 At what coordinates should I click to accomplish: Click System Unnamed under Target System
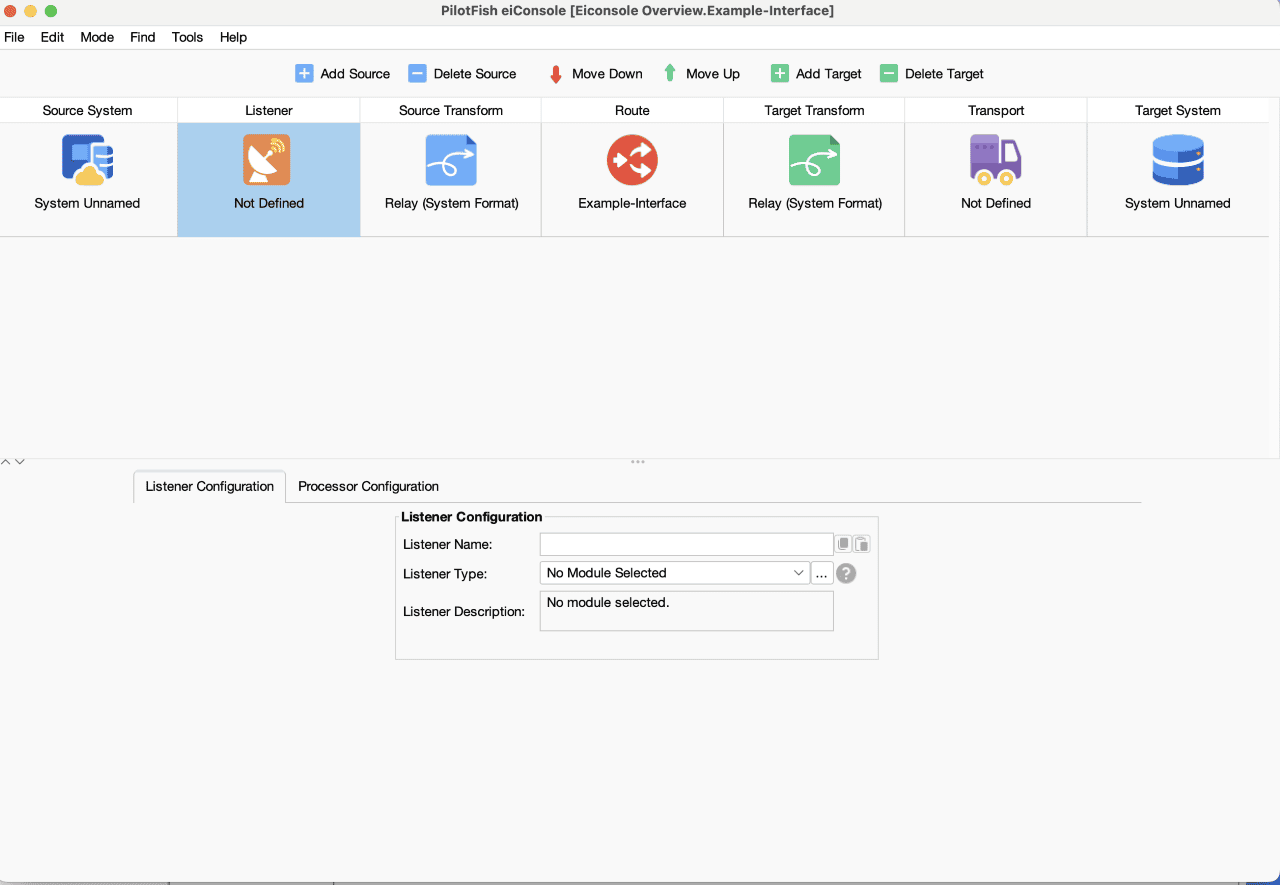pyautogui.click(x=1178, y=203)
